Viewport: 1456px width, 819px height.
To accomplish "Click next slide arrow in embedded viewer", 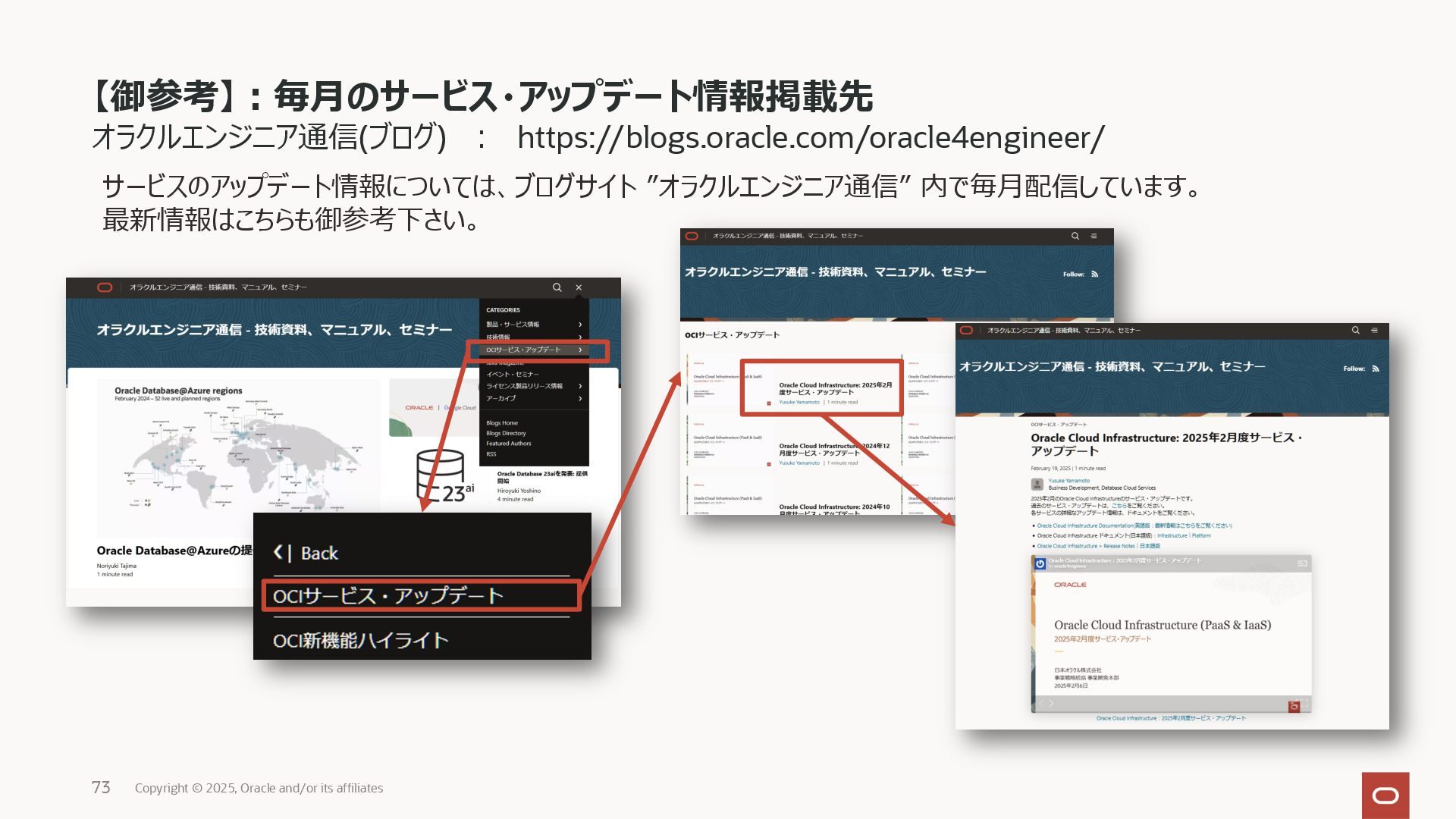I will coord(1051,704).
